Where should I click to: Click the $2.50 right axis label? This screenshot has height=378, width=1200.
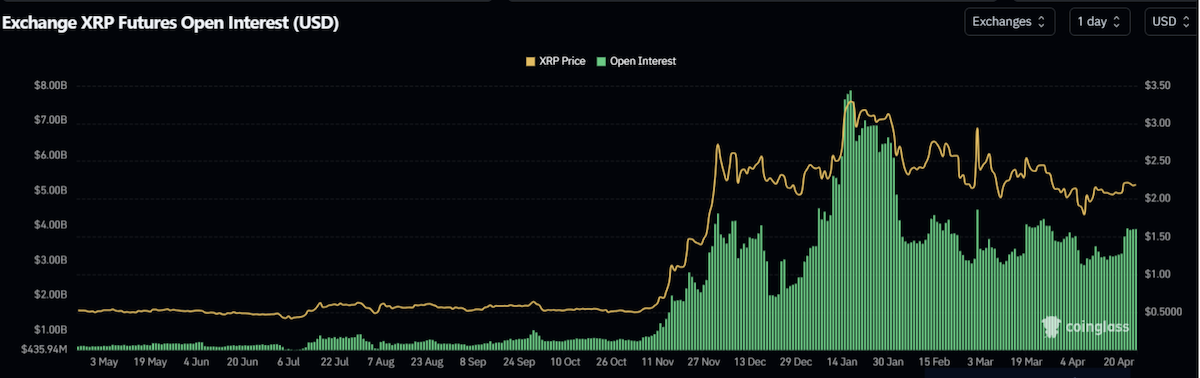1158,161
